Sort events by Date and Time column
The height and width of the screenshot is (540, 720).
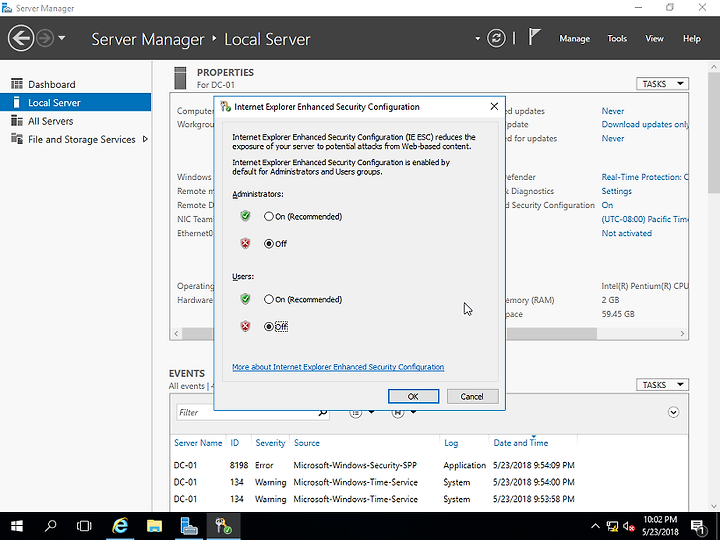click(521, 443)
